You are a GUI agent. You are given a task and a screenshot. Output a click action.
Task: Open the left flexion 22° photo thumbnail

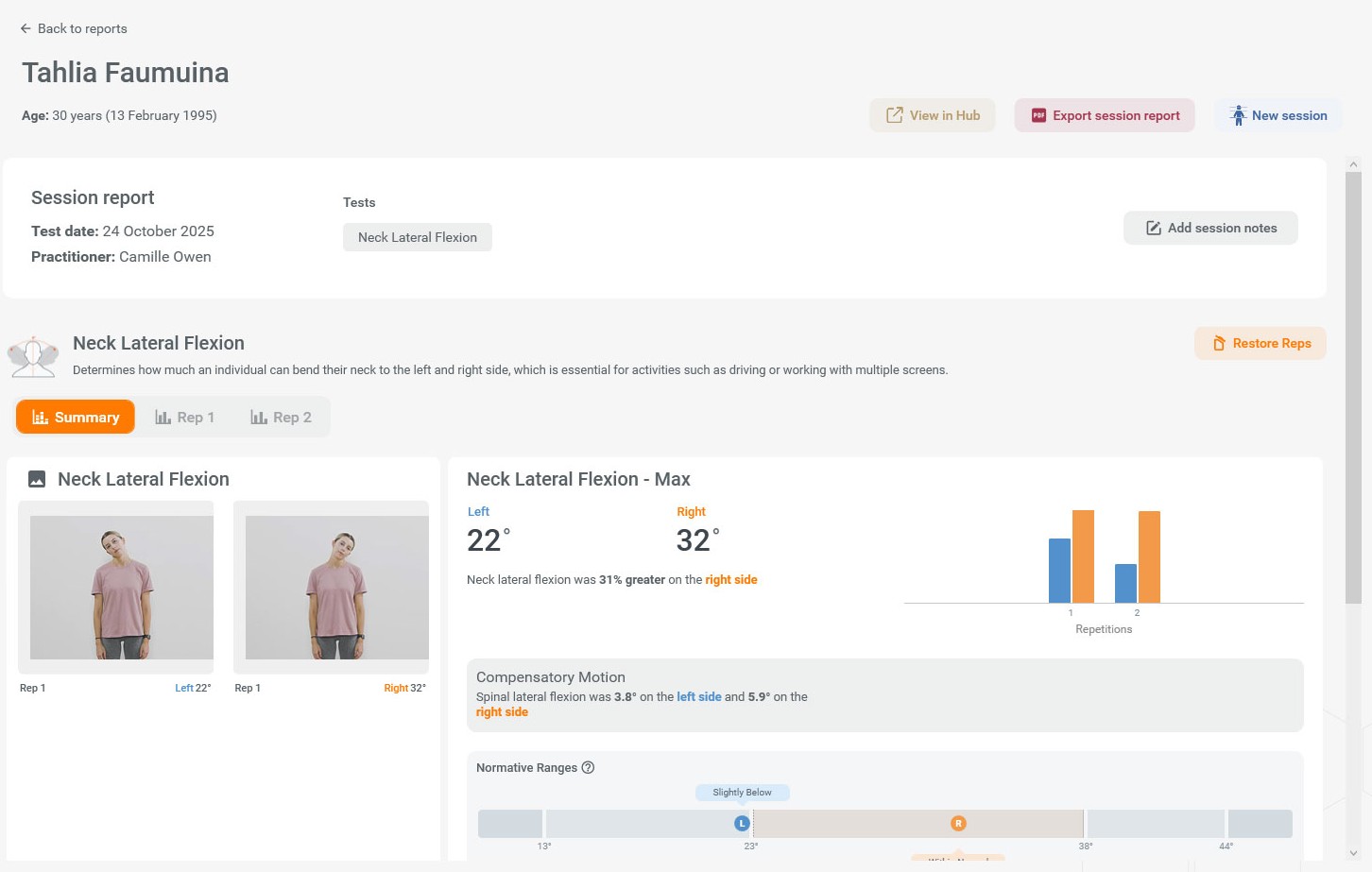(x=122, y=587)
